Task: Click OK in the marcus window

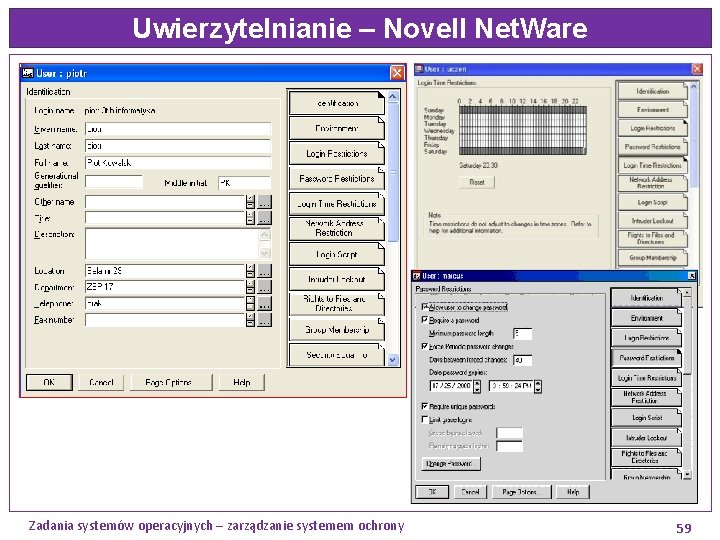Action: [432, 492]
